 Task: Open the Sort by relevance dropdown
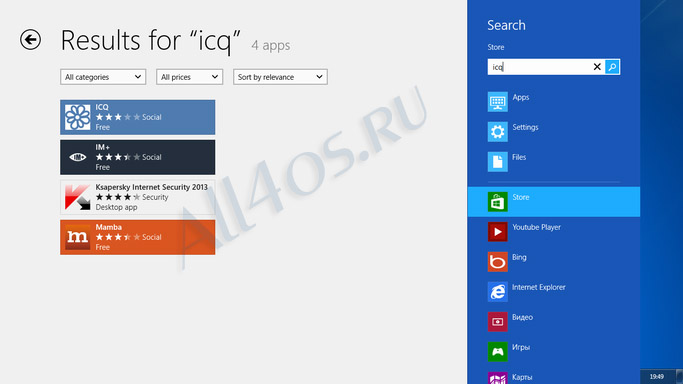coord(280,77)
